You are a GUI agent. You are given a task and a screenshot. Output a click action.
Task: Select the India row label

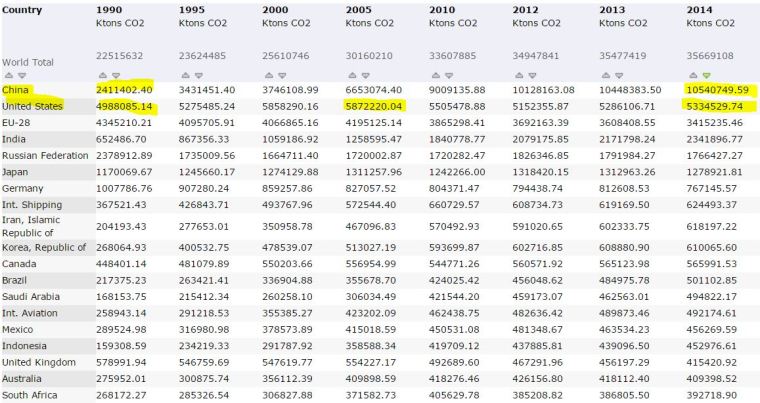pos(14,139)
